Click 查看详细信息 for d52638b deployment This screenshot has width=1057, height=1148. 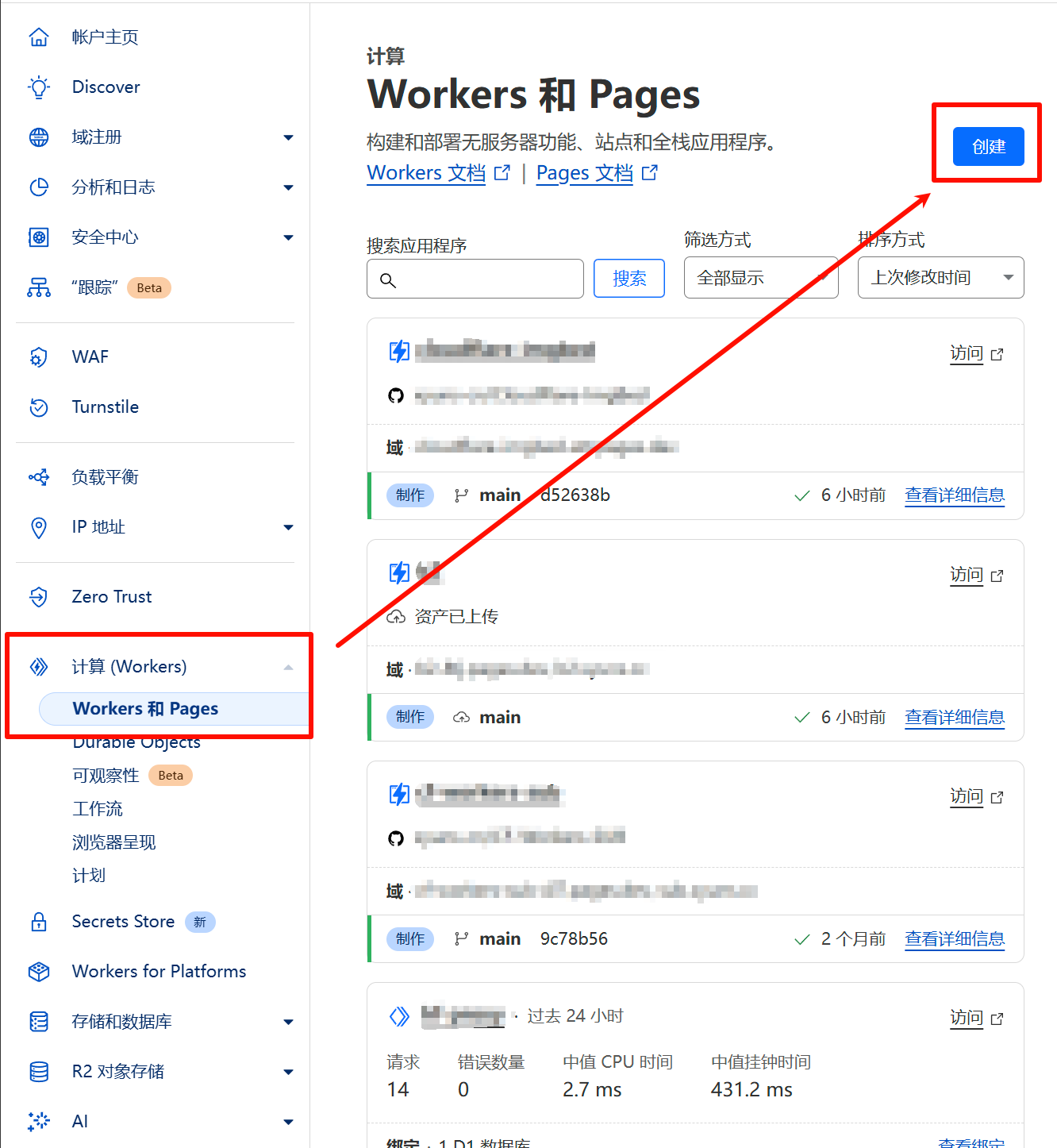[x=955, y=495]
